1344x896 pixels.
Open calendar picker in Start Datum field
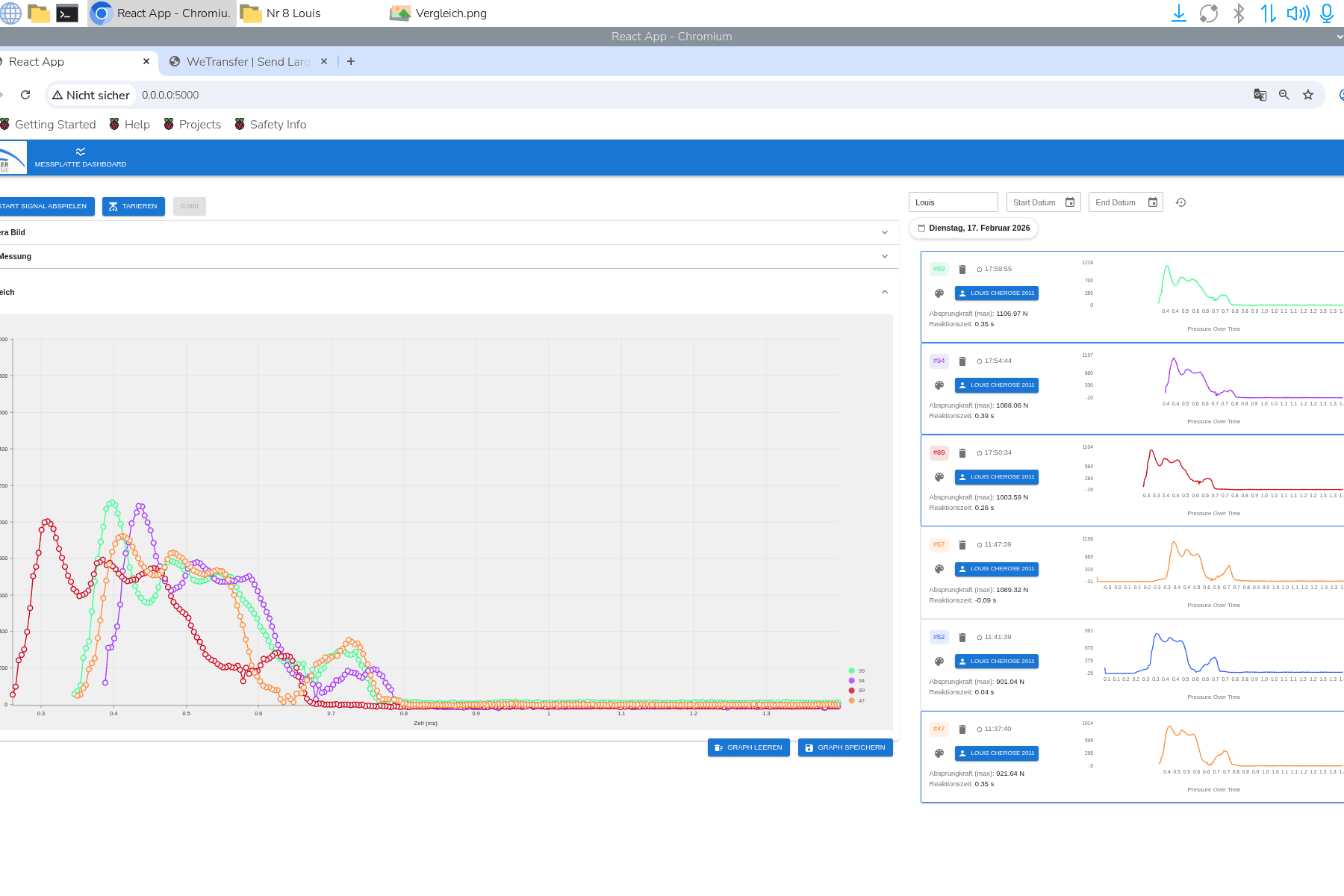[1070, 202]
